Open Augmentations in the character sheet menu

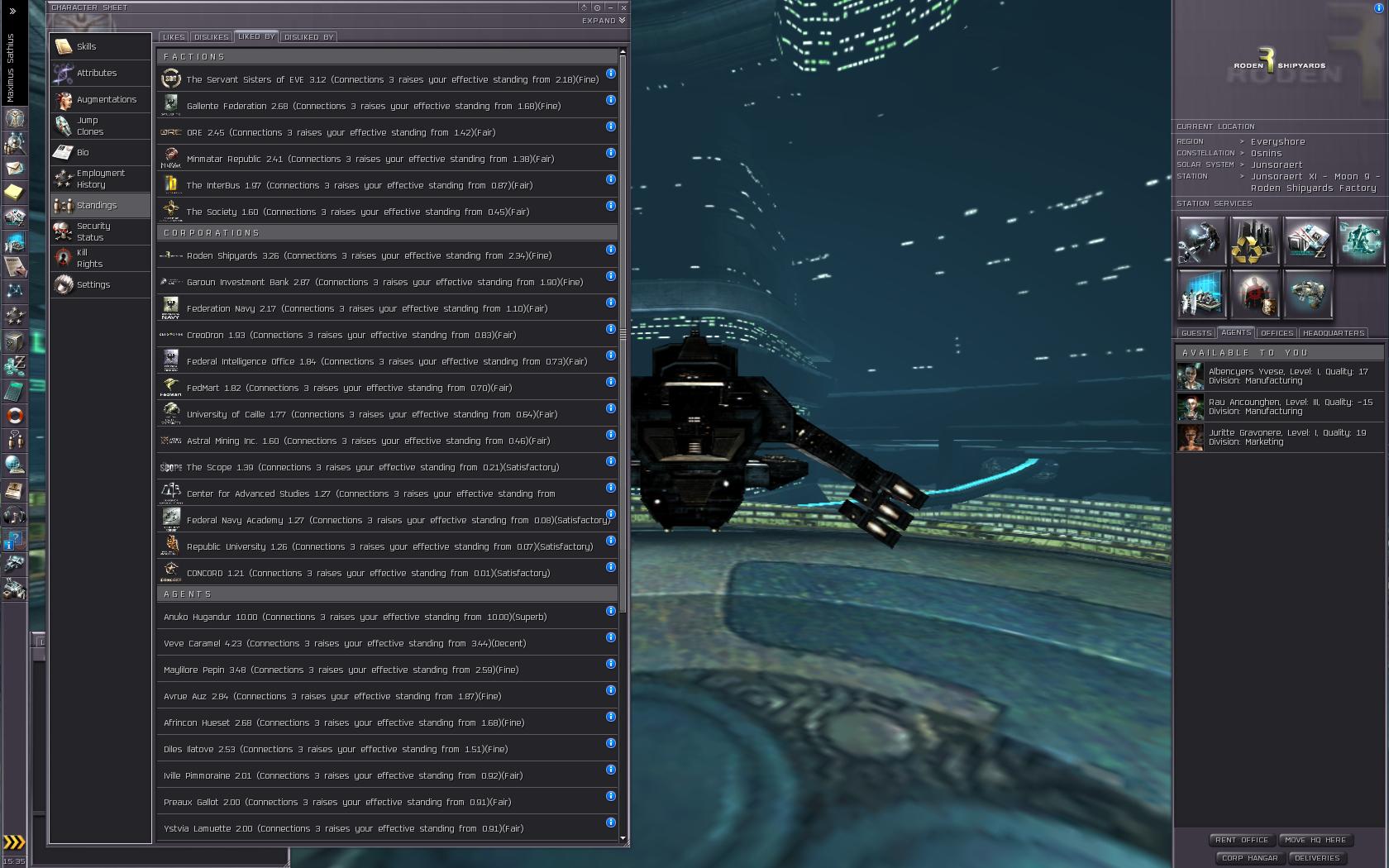100,99
